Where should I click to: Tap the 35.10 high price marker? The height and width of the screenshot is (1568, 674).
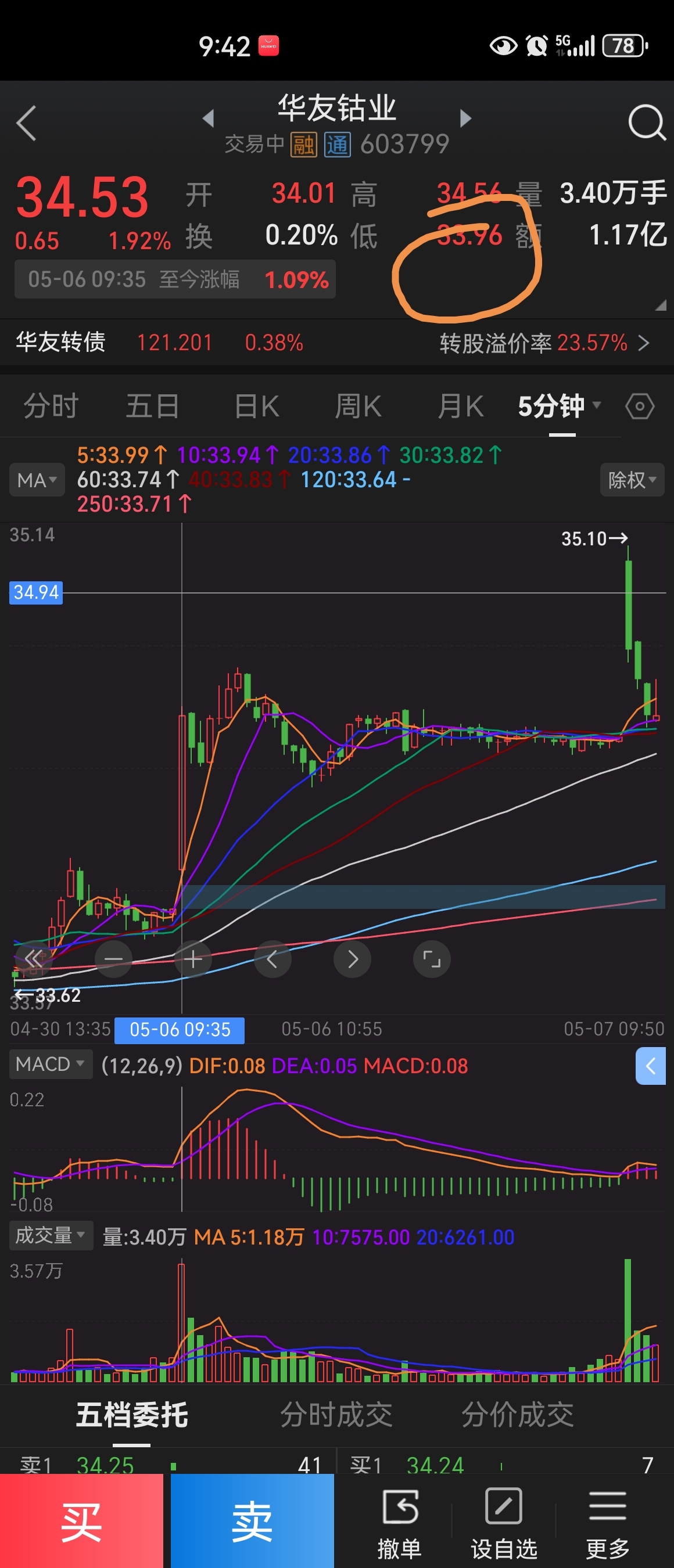pyautogui.click(x=594, y=539)
